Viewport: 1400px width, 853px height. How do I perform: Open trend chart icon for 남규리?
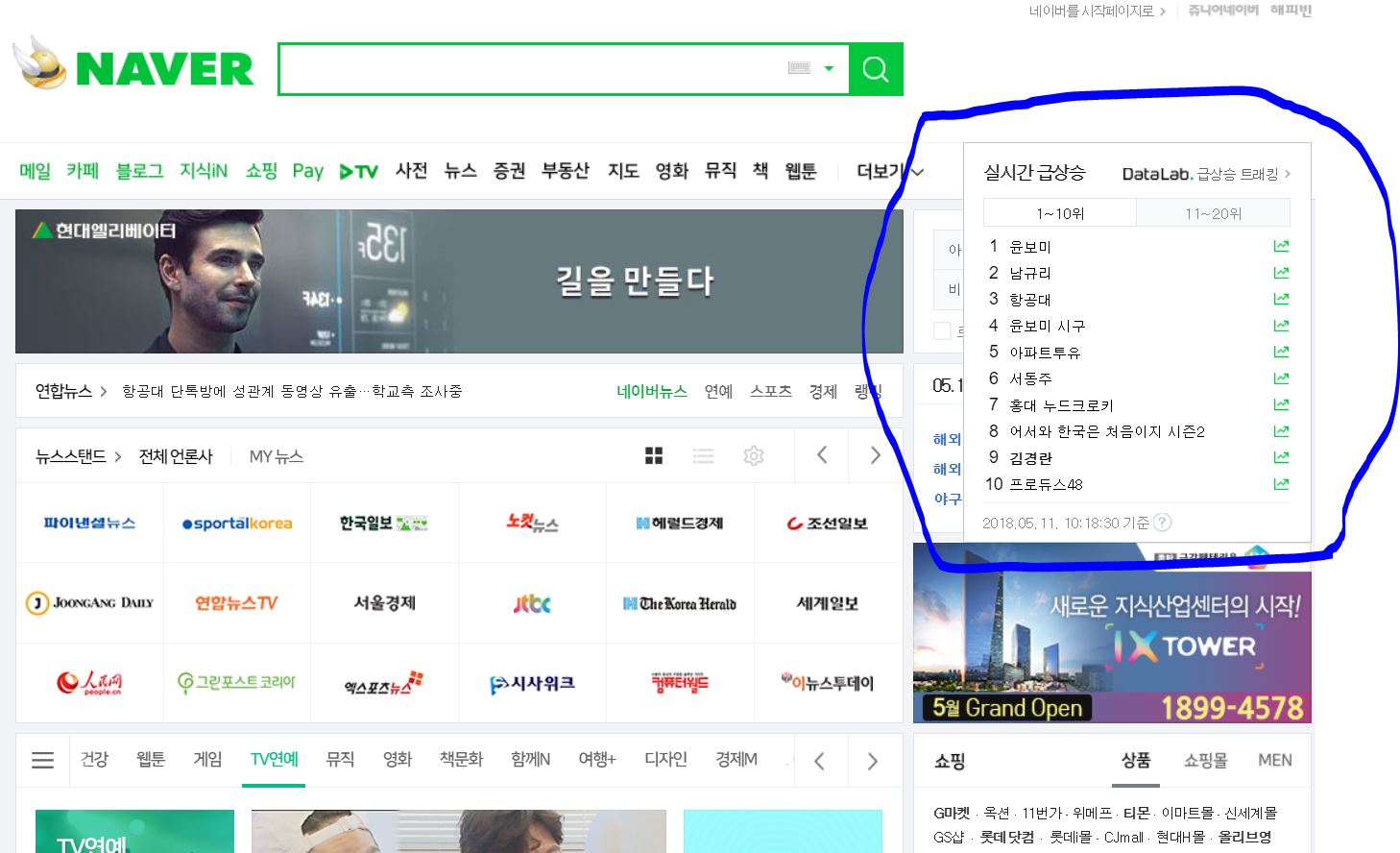click(1281, 273)
